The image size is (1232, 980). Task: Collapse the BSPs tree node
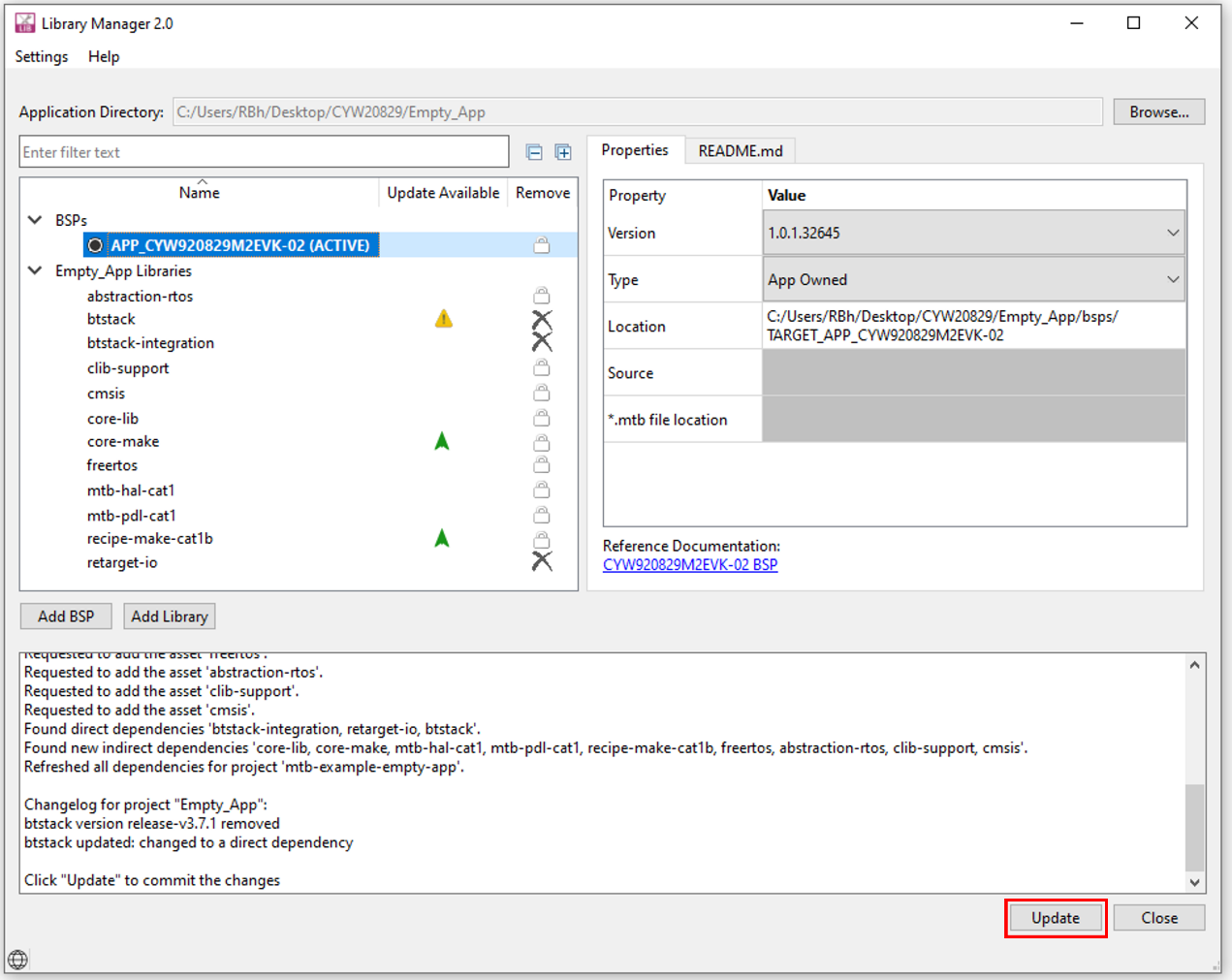[35, 220]
